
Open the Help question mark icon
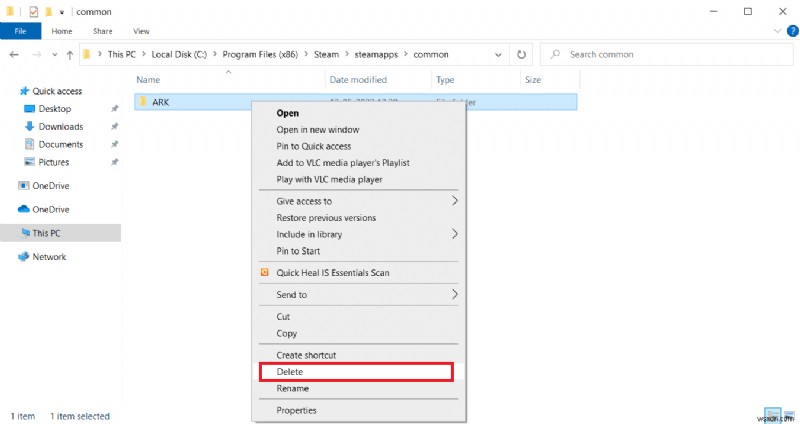tap(792, 31)
